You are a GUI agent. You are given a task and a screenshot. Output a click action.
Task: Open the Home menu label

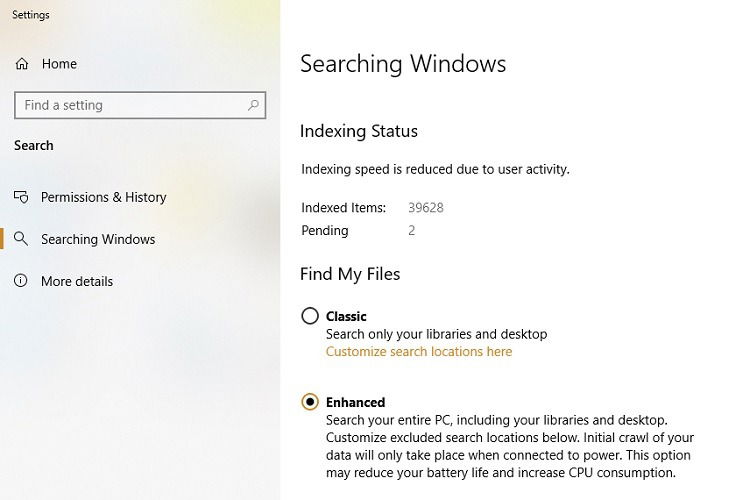tap(59, 64)
